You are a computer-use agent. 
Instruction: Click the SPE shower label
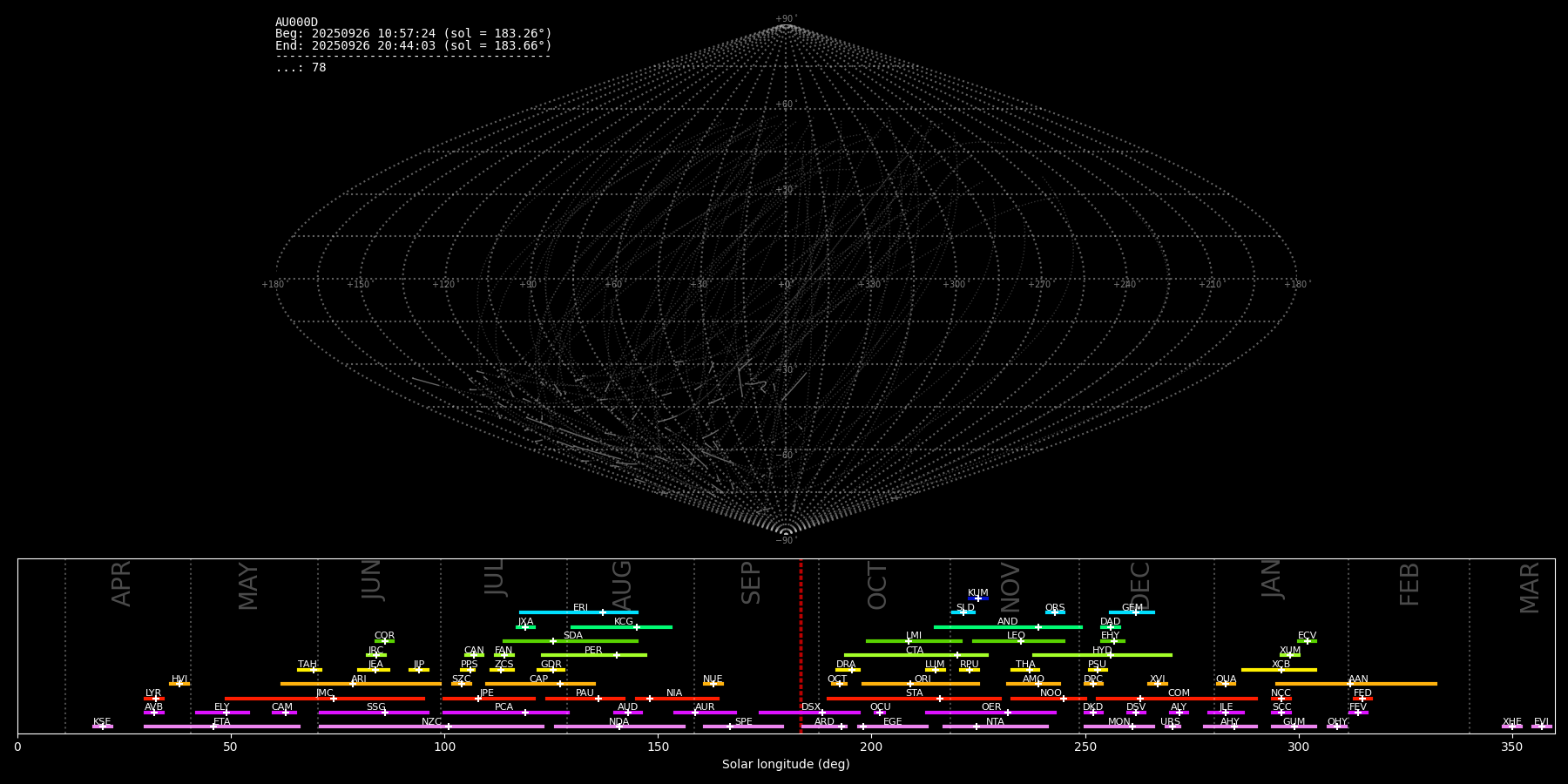pos(743,722)
